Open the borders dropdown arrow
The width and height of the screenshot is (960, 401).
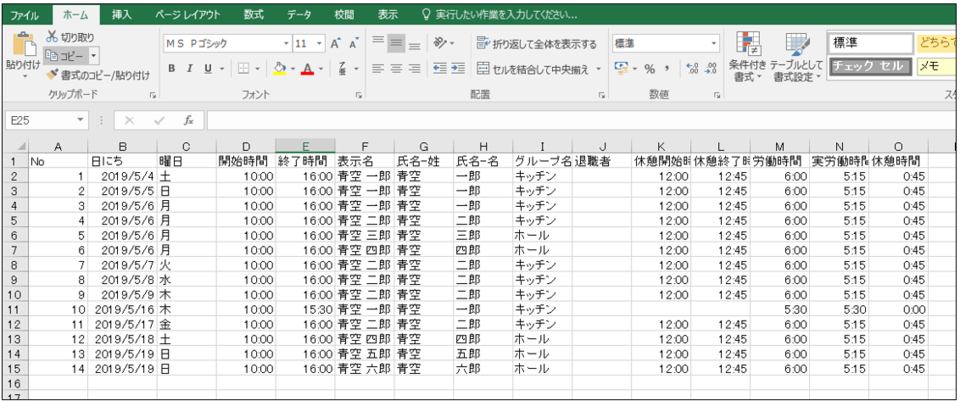pos(257,69)
